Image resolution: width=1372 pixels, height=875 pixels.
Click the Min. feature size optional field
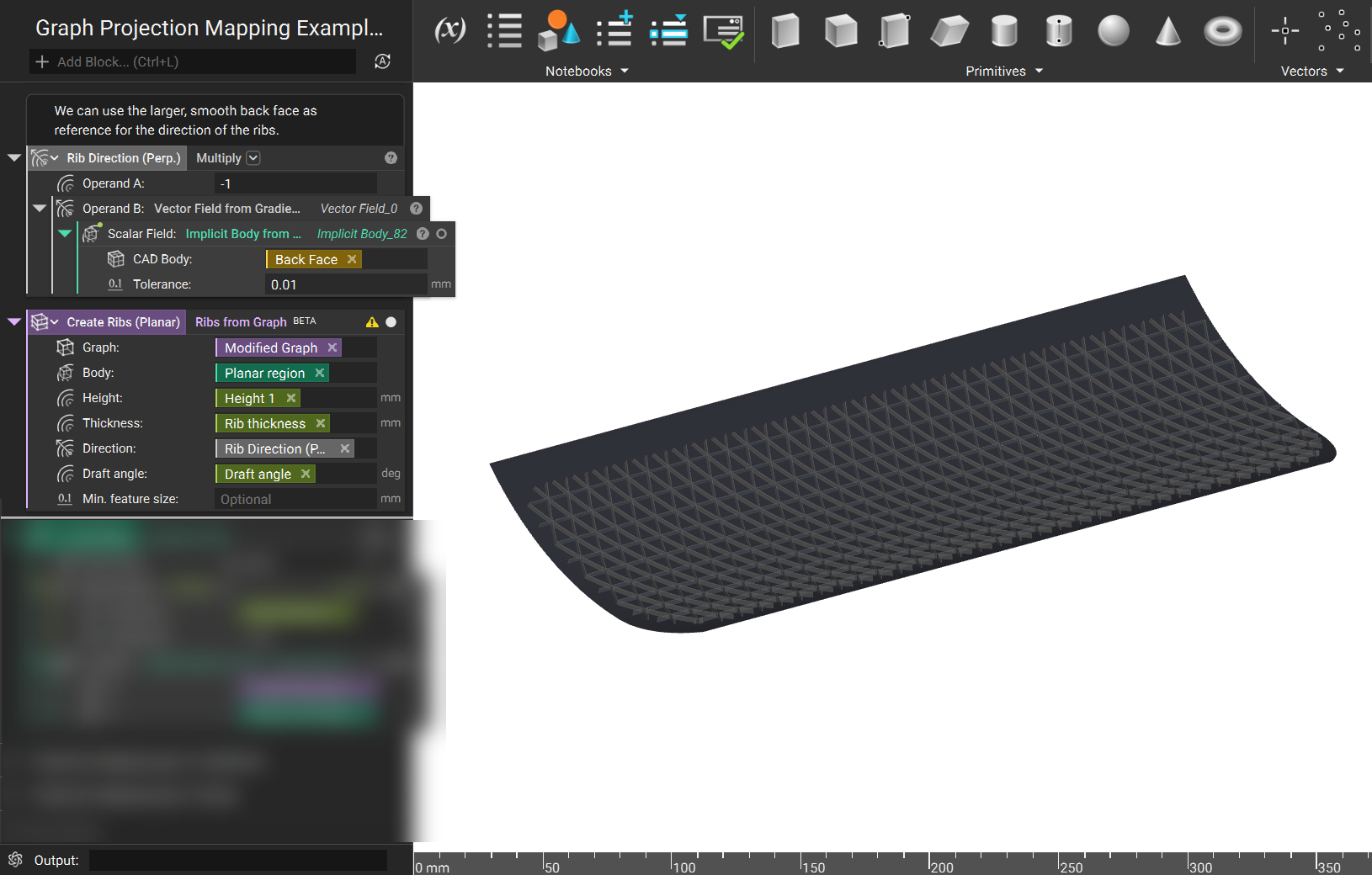295,499
